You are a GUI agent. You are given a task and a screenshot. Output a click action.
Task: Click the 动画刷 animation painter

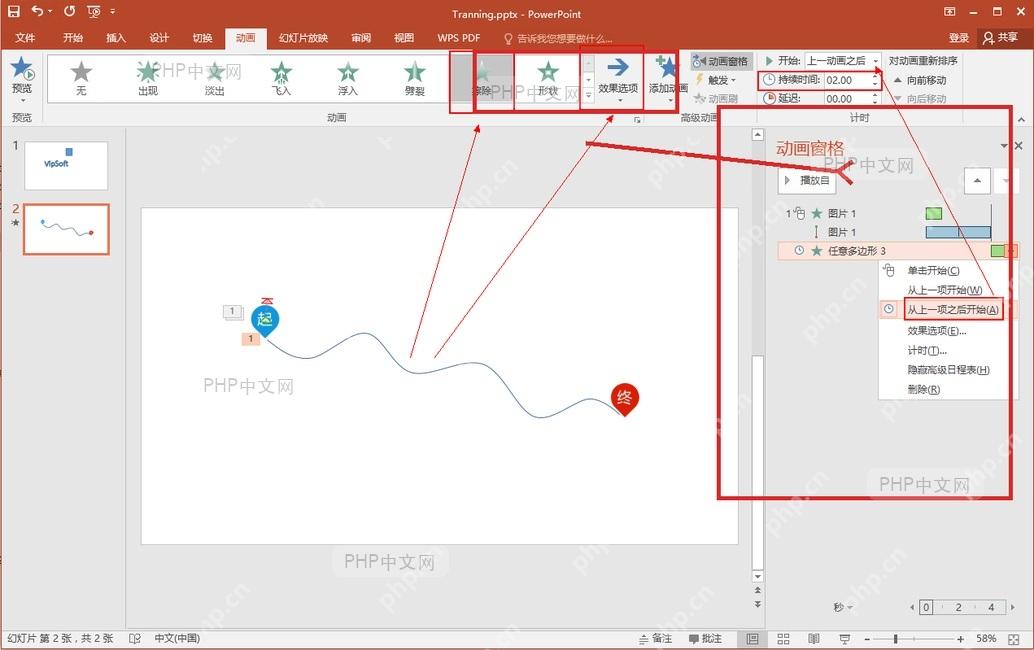[x=716, y=98]
